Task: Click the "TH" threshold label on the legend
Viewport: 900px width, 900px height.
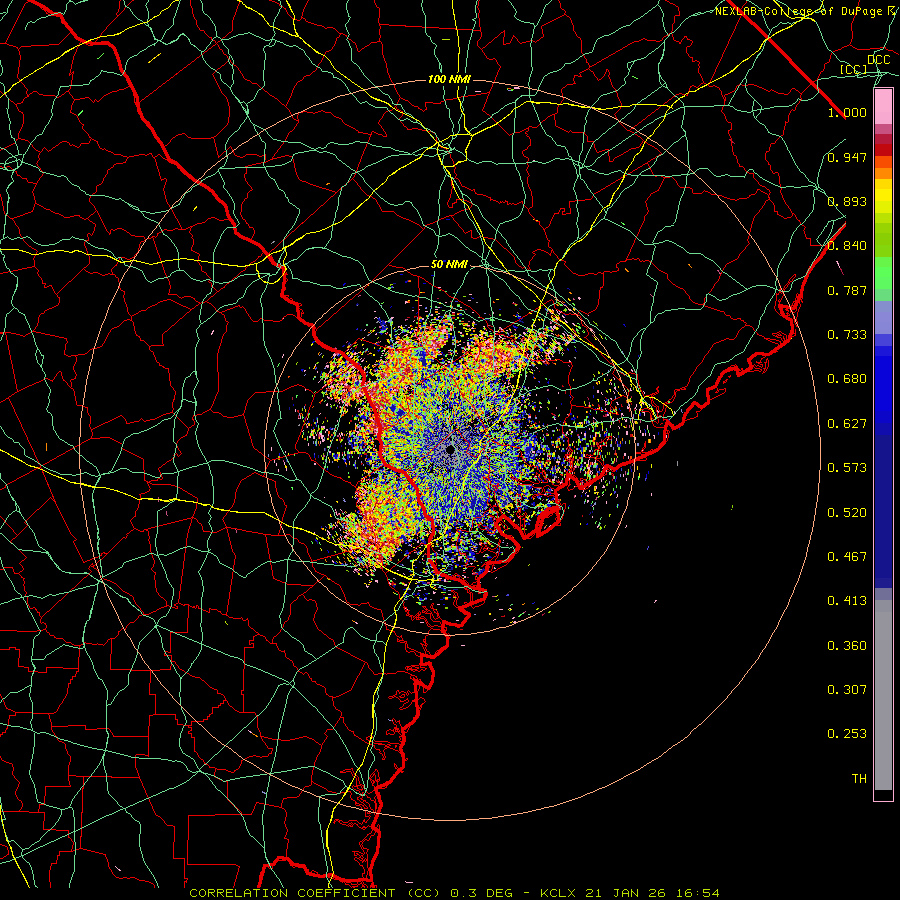Action: pos(859,779)
